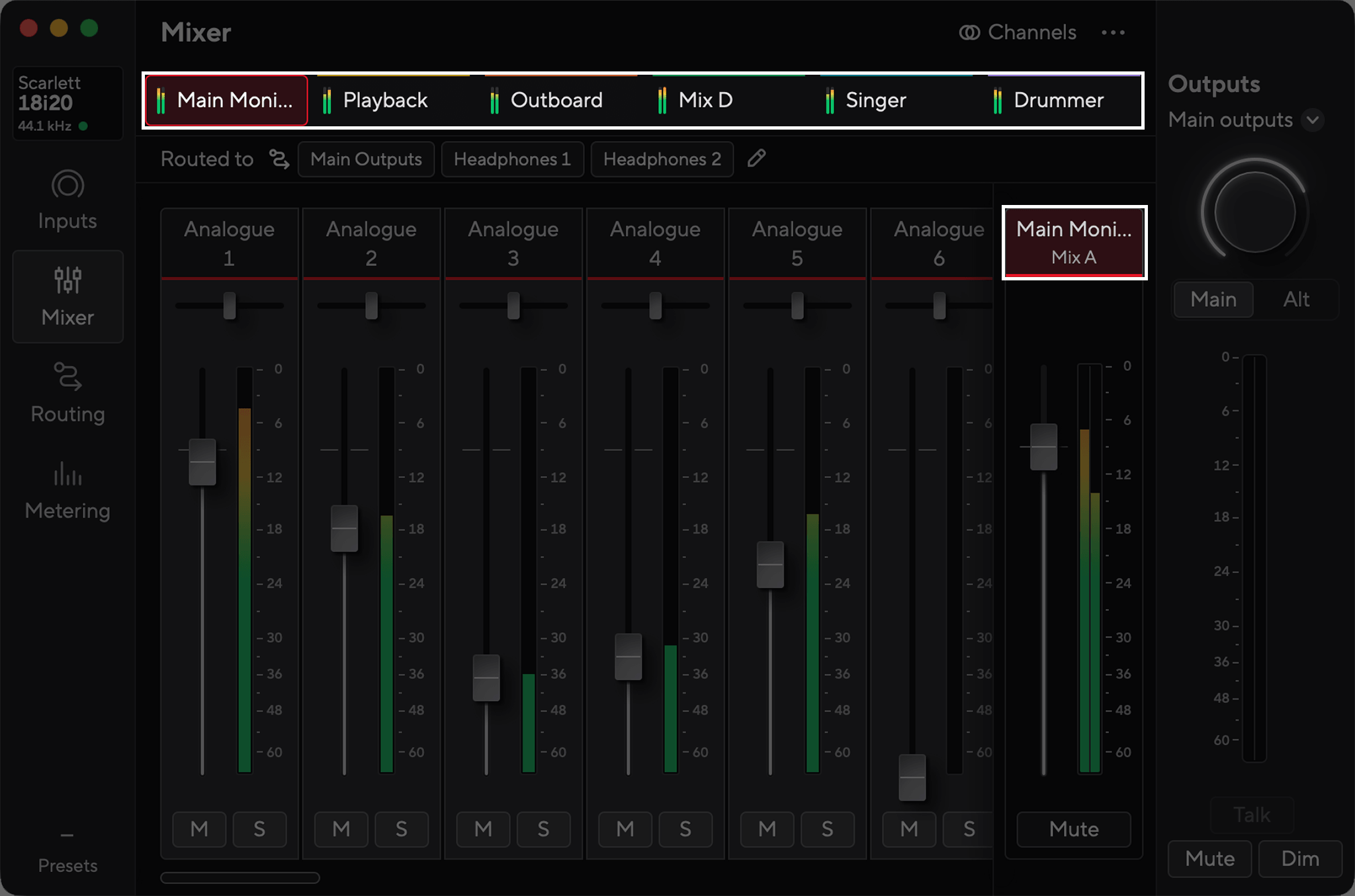Click the Main Moni... Mix A header
This screenshot has width=1355, height=896.
[x=1074, y=243]
